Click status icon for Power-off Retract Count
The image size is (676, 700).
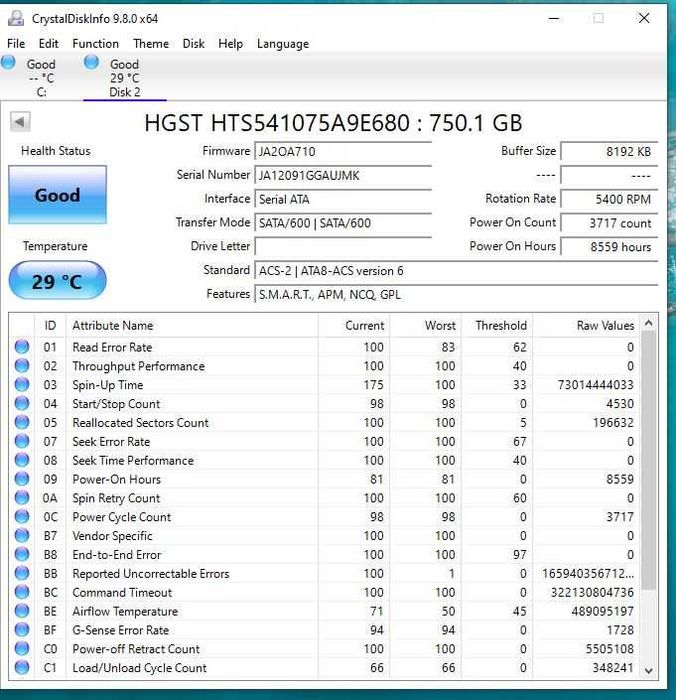click(x=22, y=648)
